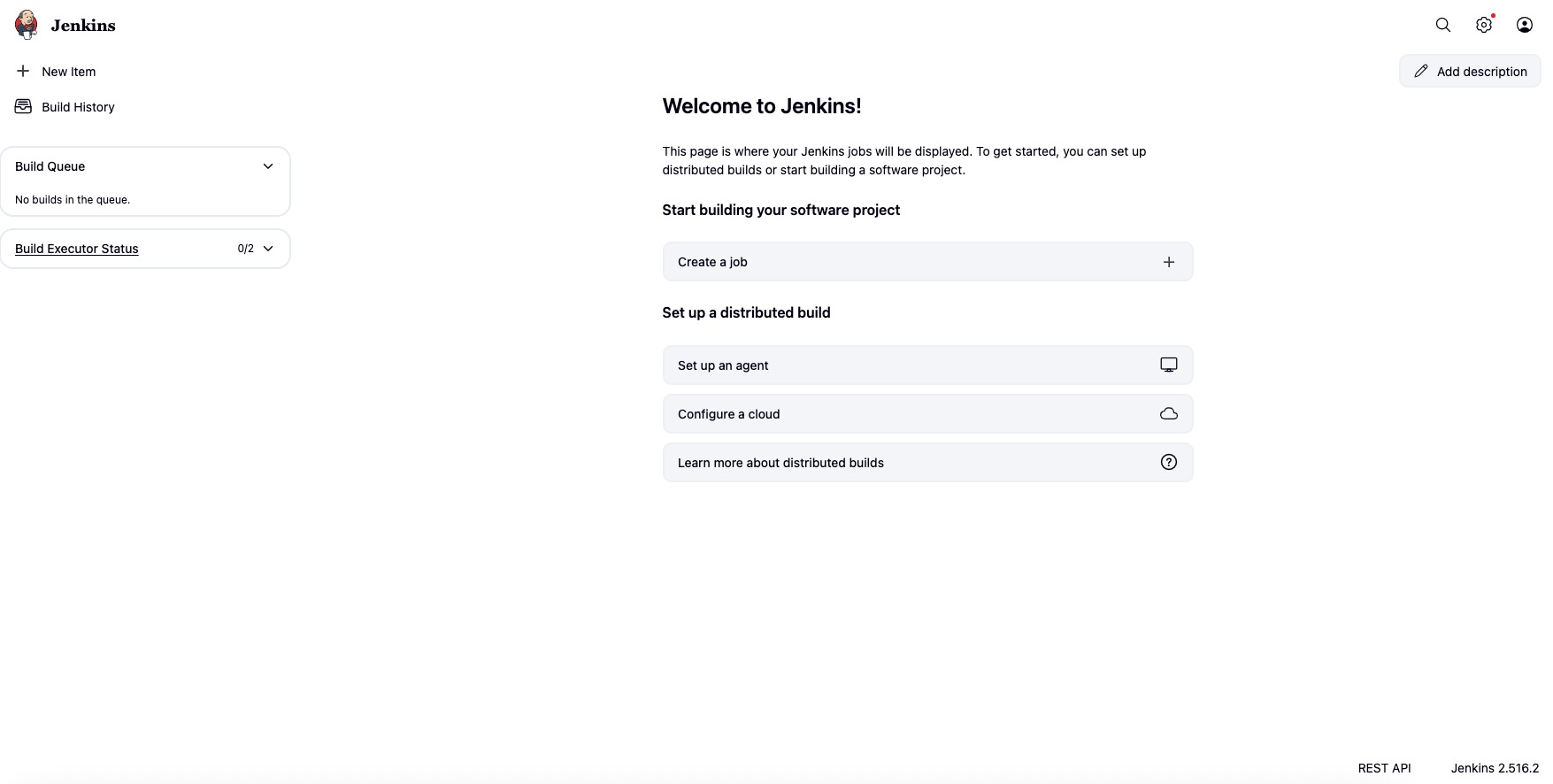Click the monitor icon on Set up an agent

(x=1169, y=365)
